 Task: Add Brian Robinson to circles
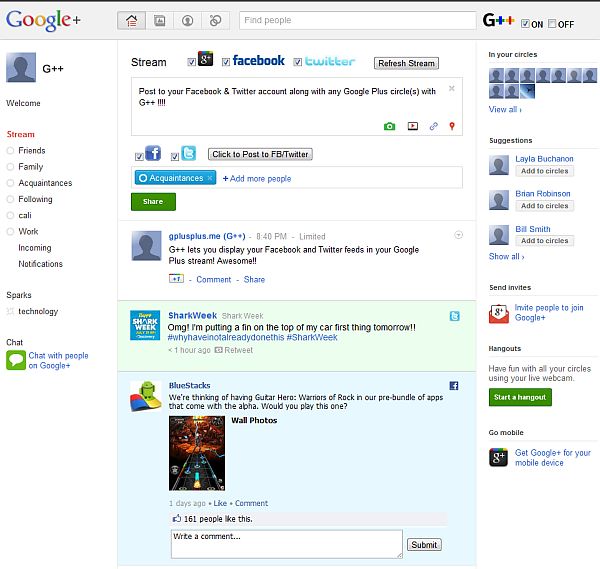(545, 205)
